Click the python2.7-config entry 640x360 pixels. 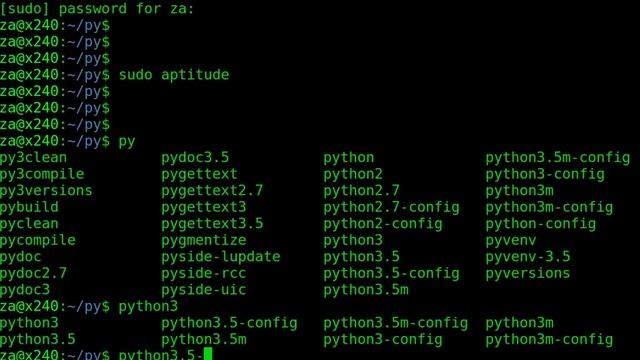click(x=391, y=207)
